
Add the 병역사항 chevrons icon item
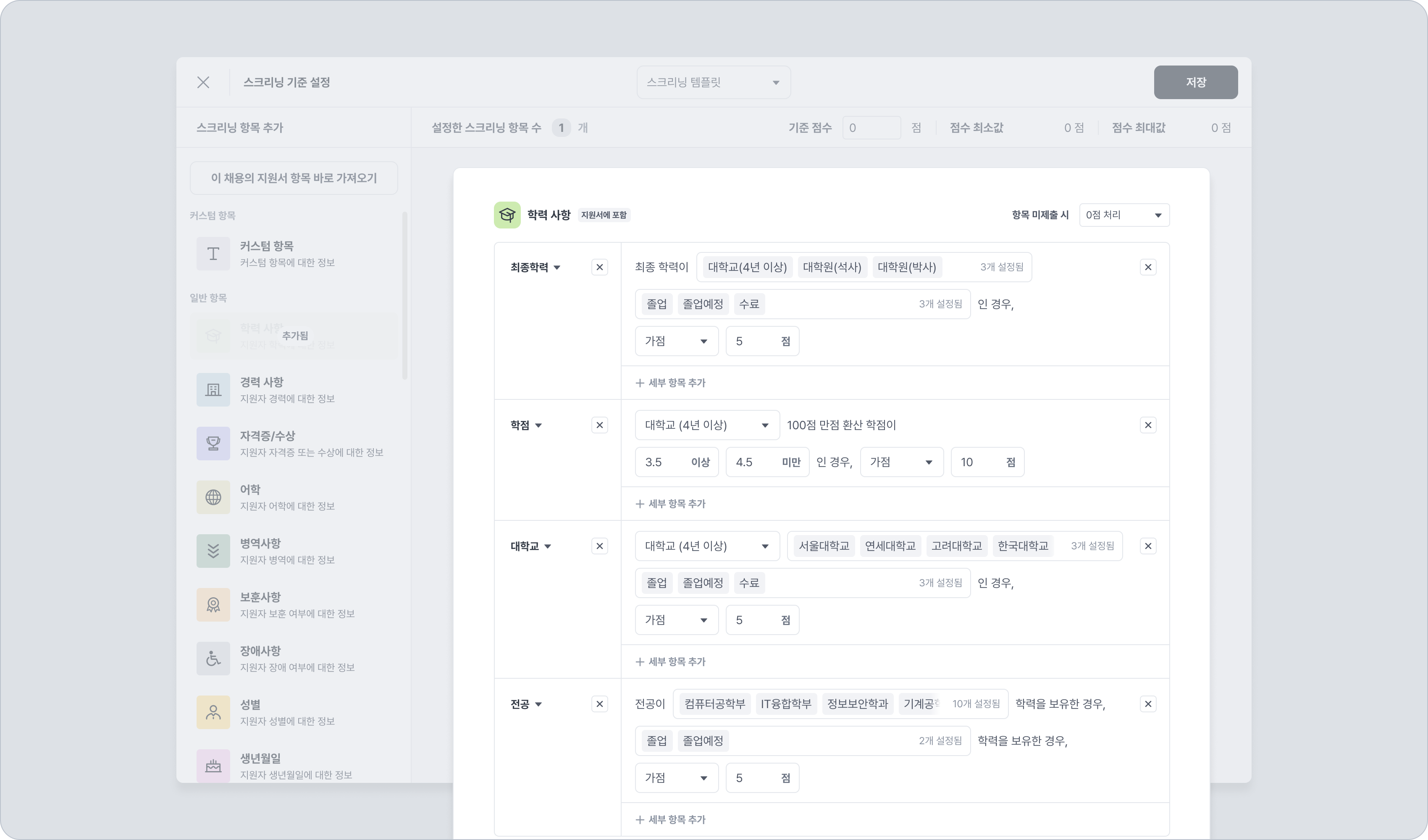213,551
